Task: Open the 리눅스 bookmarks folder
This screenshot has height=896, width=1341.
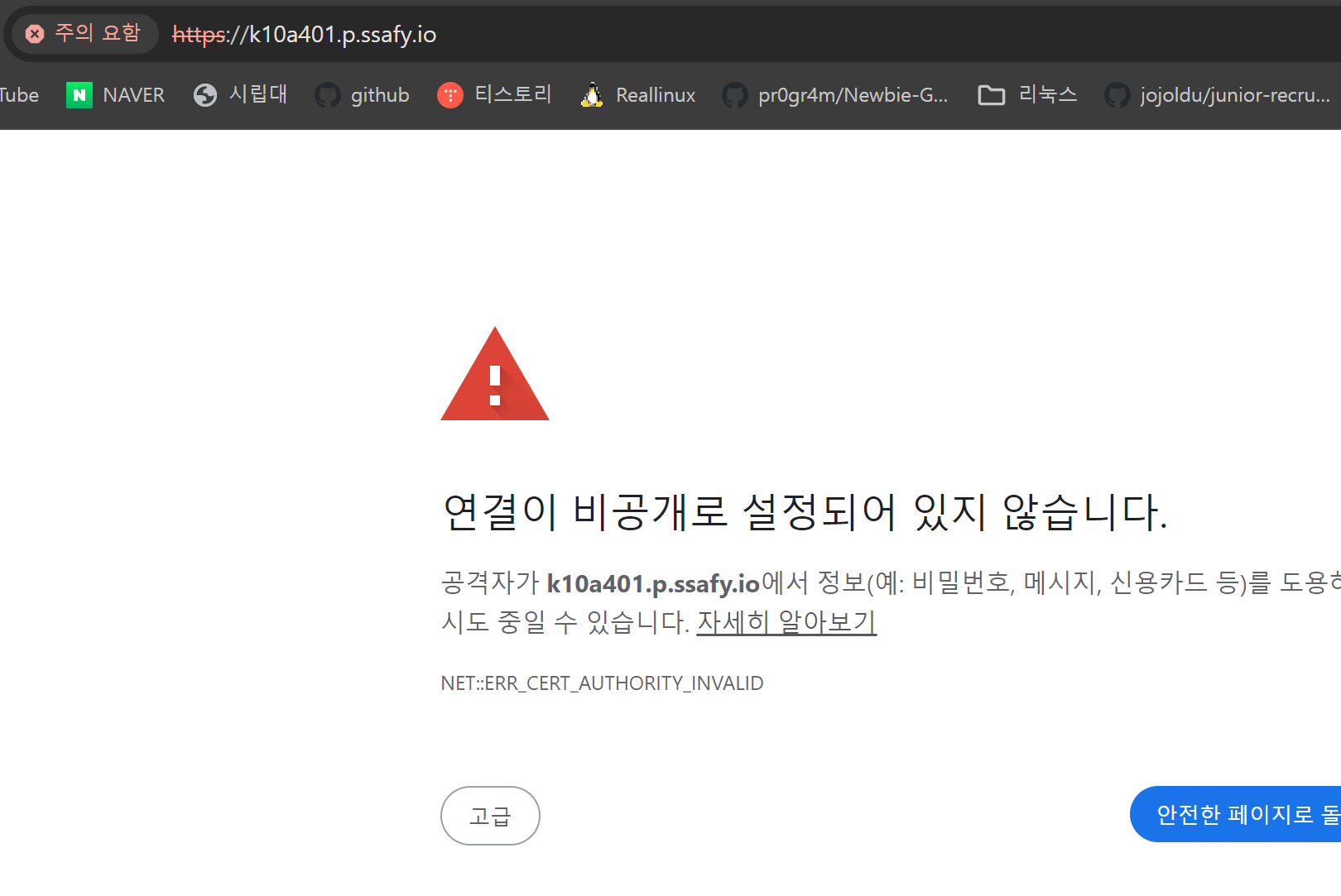Action: [1027, 94]
